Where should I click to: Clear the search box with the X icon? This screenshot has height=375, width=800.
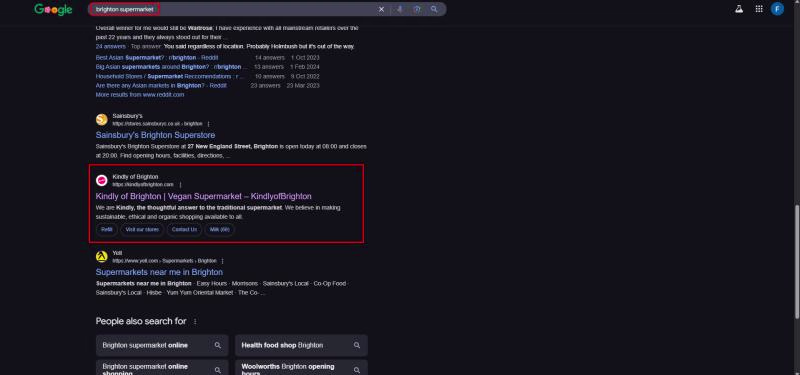pyautogui.click(x=381, y=9)
